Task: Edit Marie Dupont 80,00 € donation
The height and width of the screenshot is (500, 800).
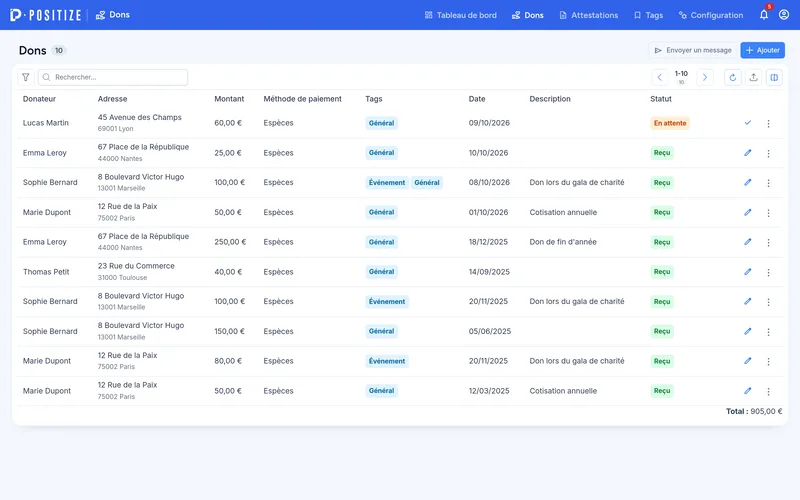Action: coord(747,361)
